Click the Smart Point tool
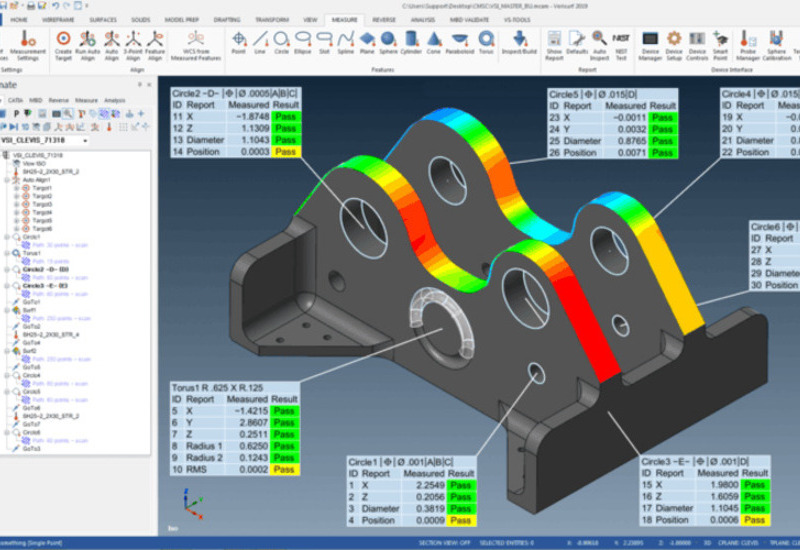 pyautogui.click(x=720, y=46)
